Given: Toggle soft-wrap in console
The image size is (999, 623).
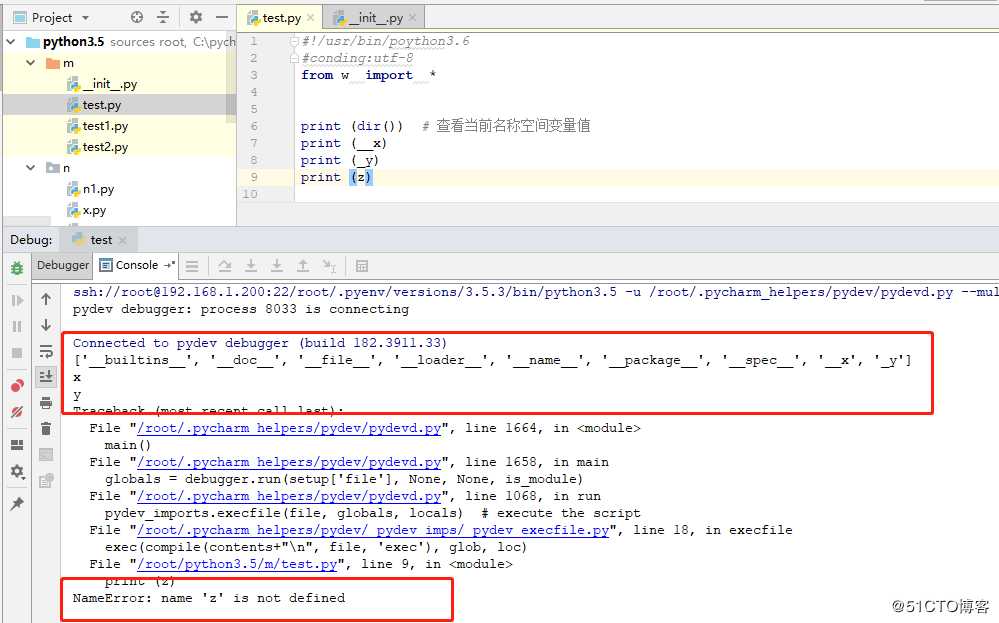Looking at the screenshot, I should [46, 351].
